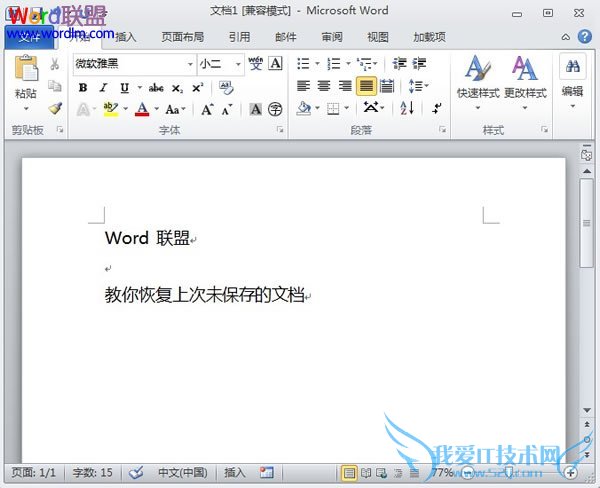Shrink font size with small A

[227, 110]
